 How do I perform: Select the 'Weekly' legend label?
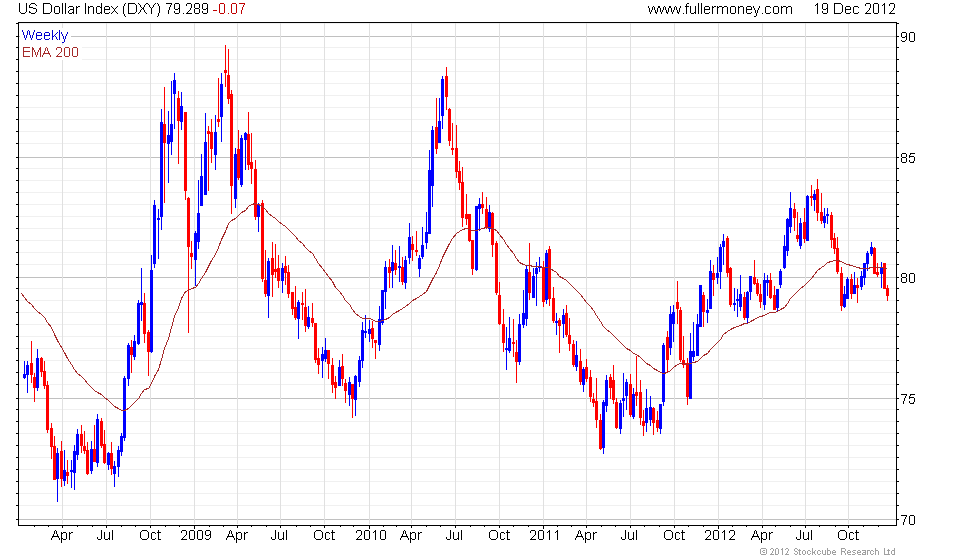(45, 36)
